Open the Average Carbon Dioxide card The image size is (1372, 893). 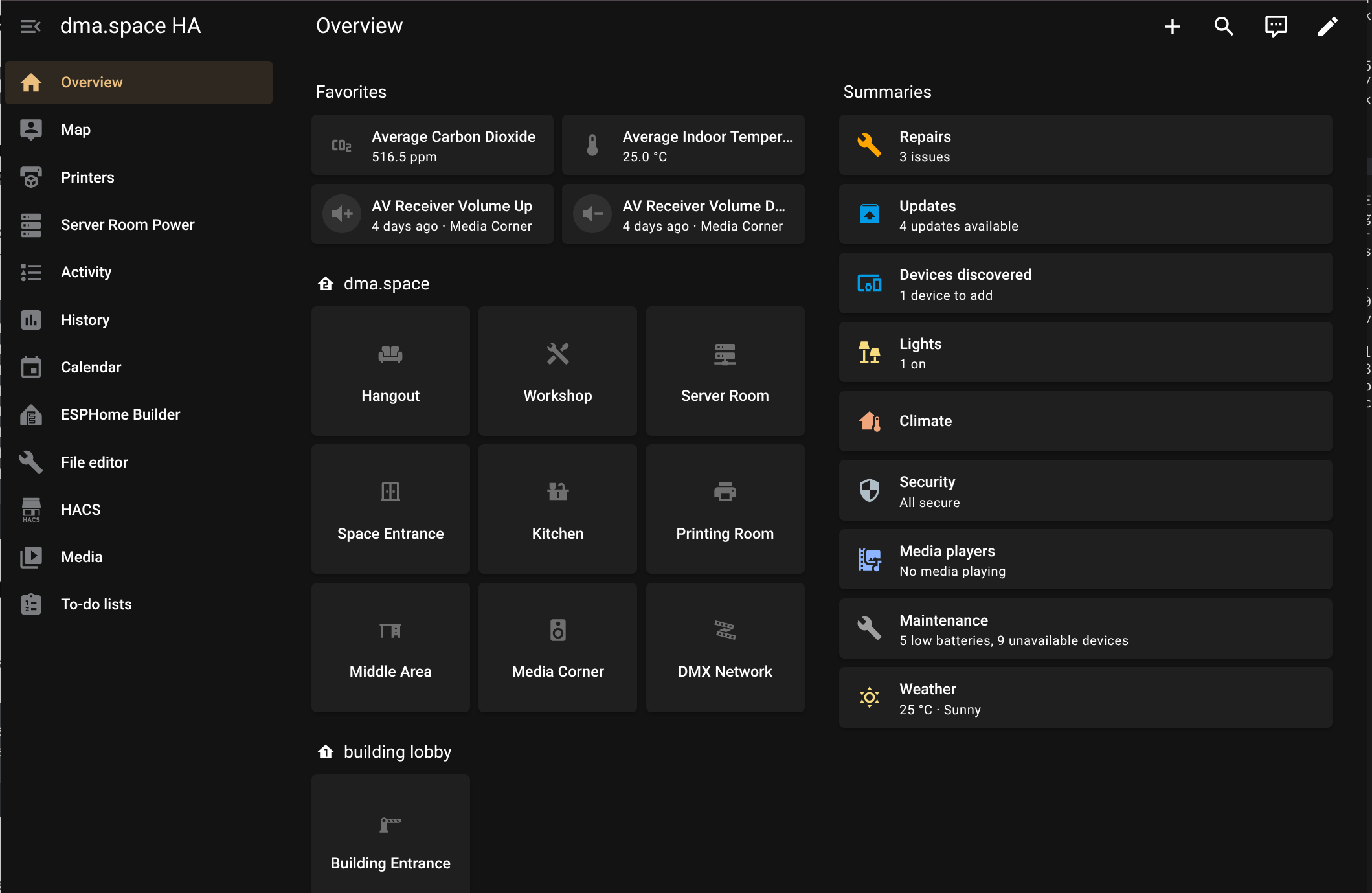433,145
